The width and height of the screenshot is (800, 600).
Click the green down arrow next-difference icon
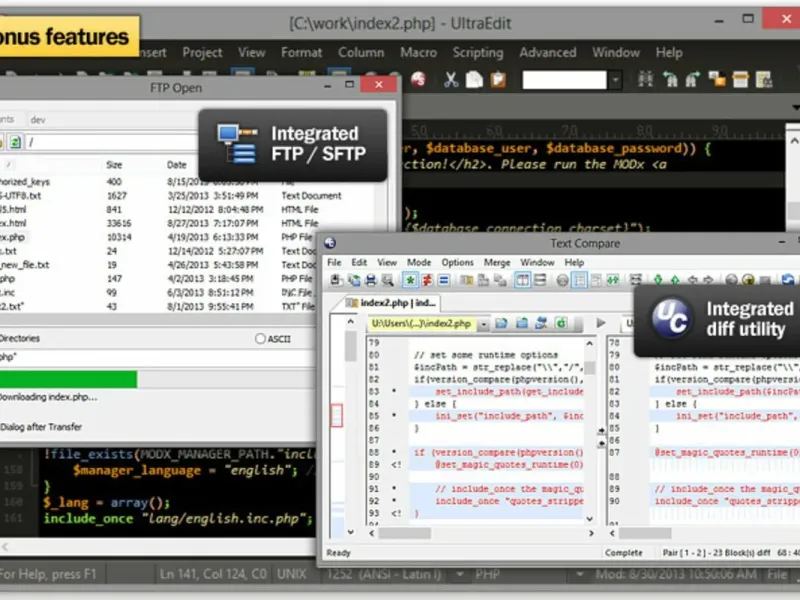[x=660, y=281]
